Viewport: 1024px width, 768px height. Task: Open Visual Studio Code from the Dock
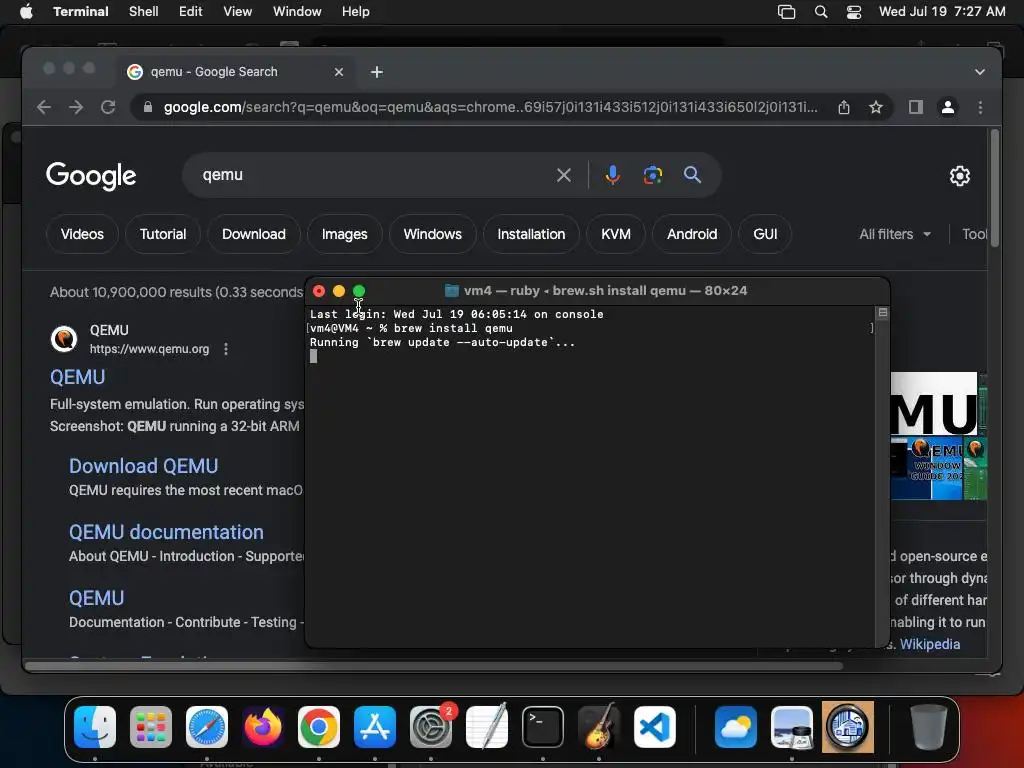coord(655,727)
